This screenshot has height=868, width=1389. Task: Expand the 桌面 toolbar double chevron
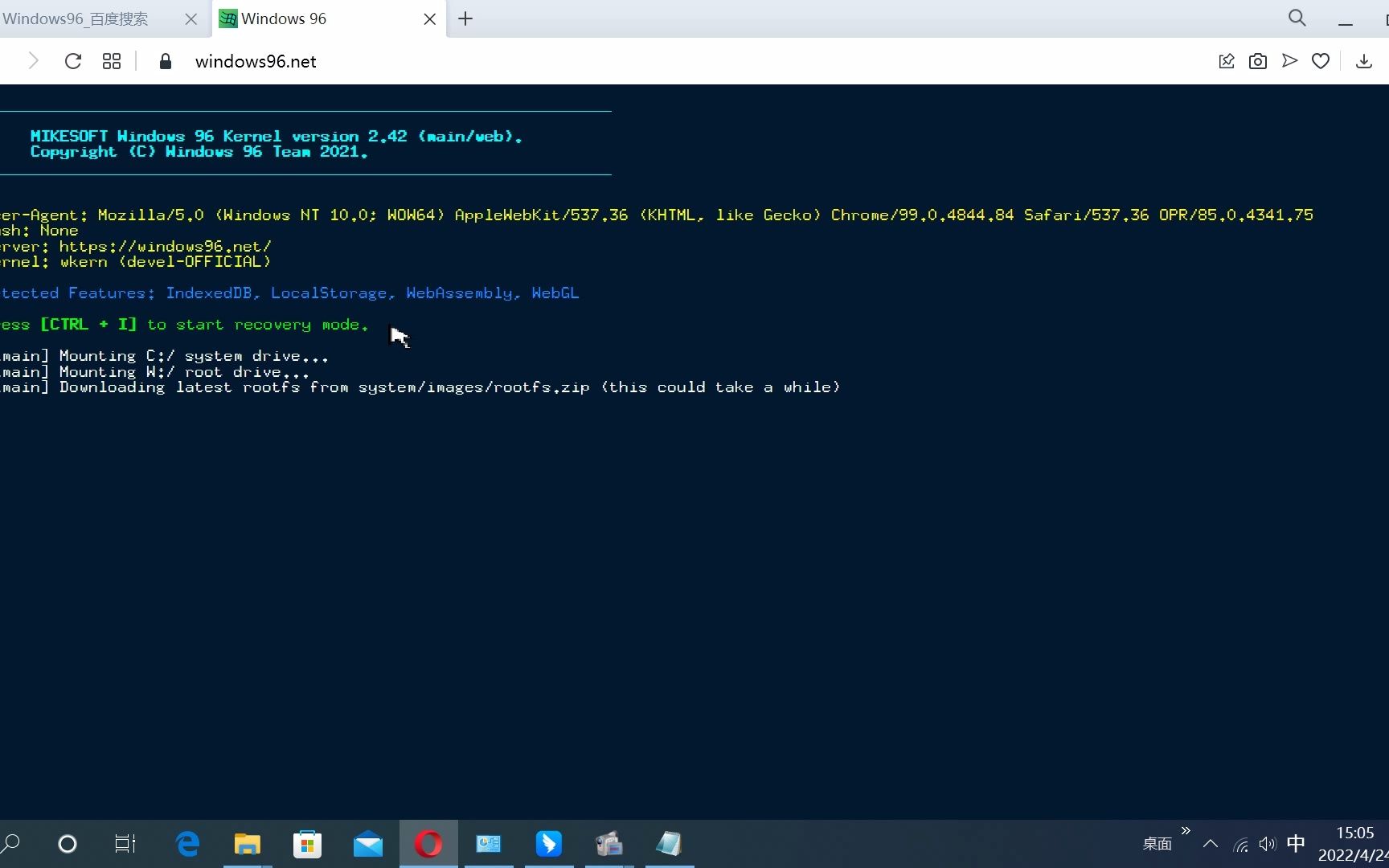pyautogui.click(x=1186, y=830)
